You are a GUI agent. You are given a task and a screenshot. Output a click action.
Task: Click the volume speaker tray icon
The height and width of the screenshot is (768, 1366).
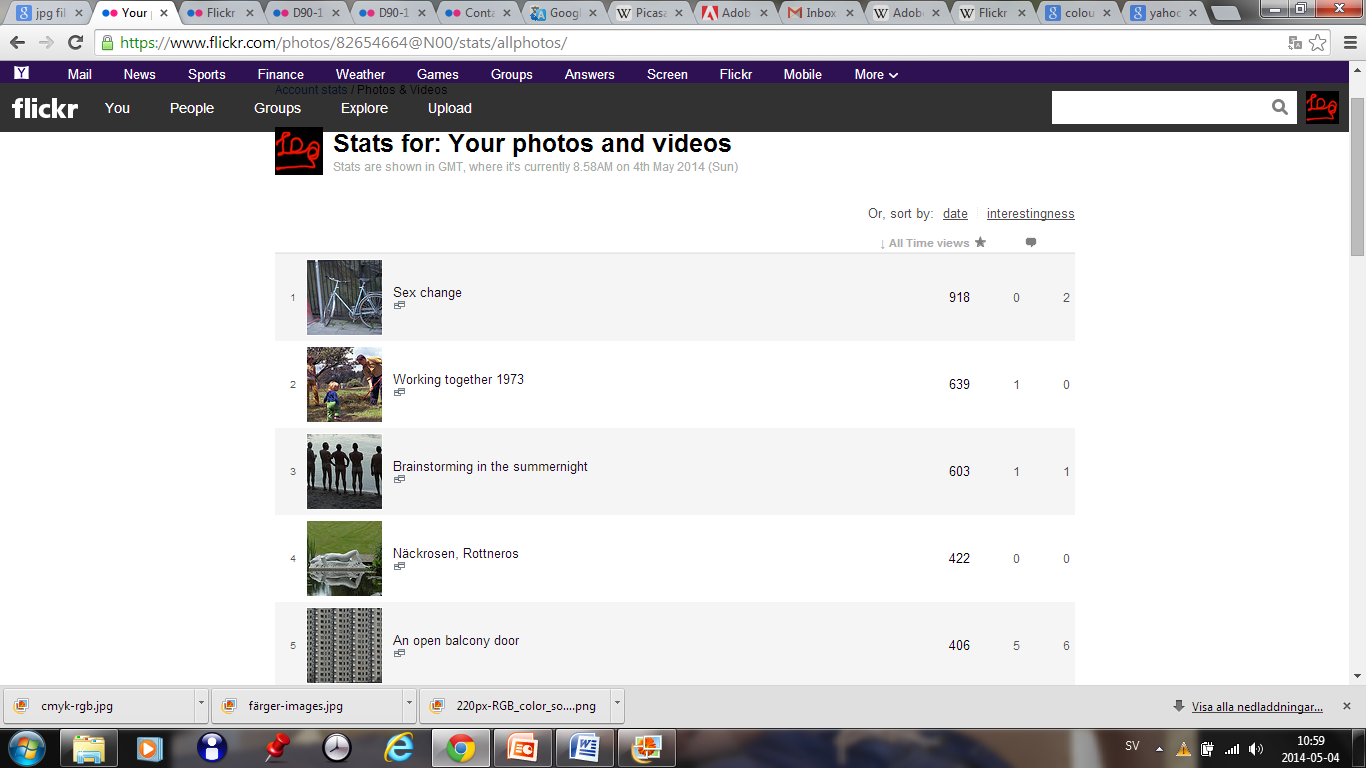pyautogui.click(x=1256, y=748)
